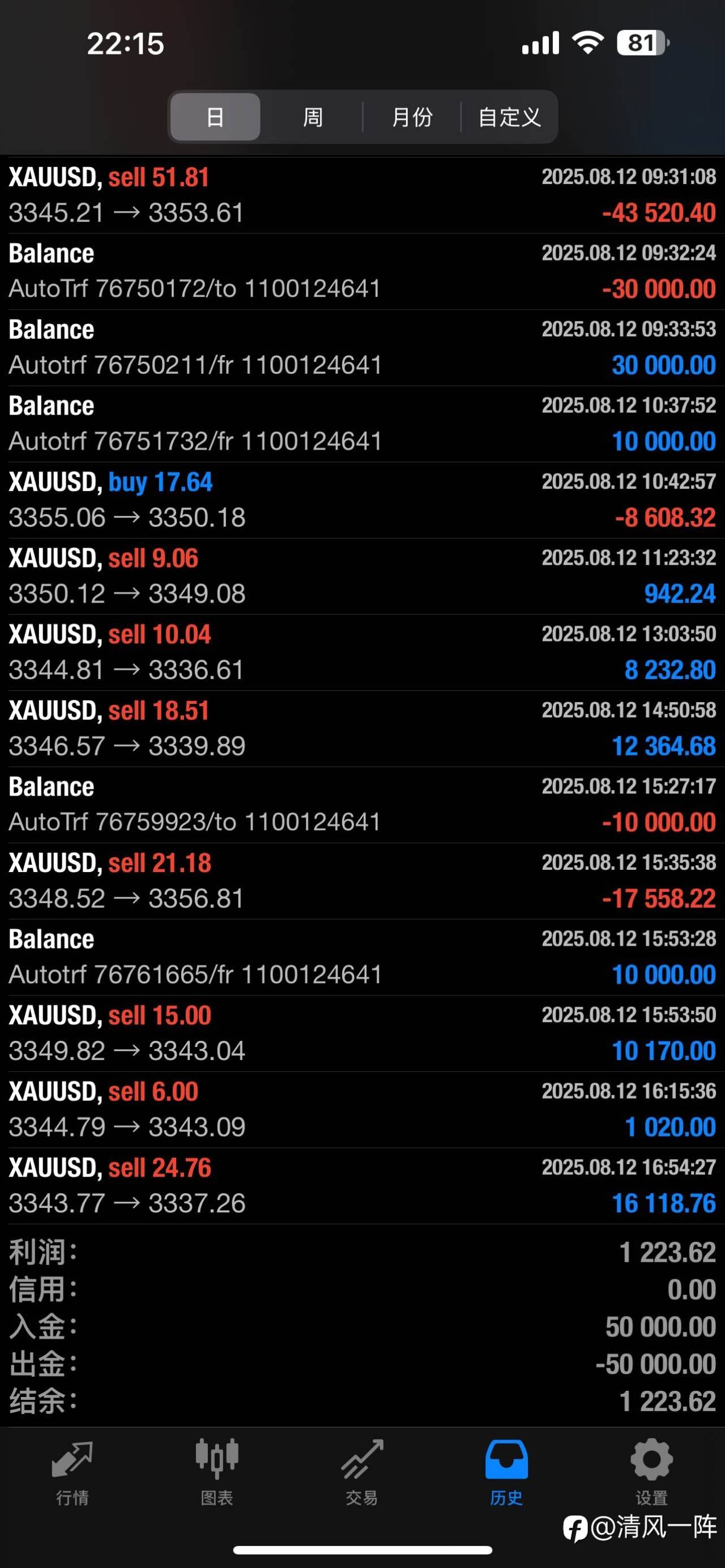Select the 日 day period tab
Viewport: 725px width, 1568px height.
tap(215, 117)
